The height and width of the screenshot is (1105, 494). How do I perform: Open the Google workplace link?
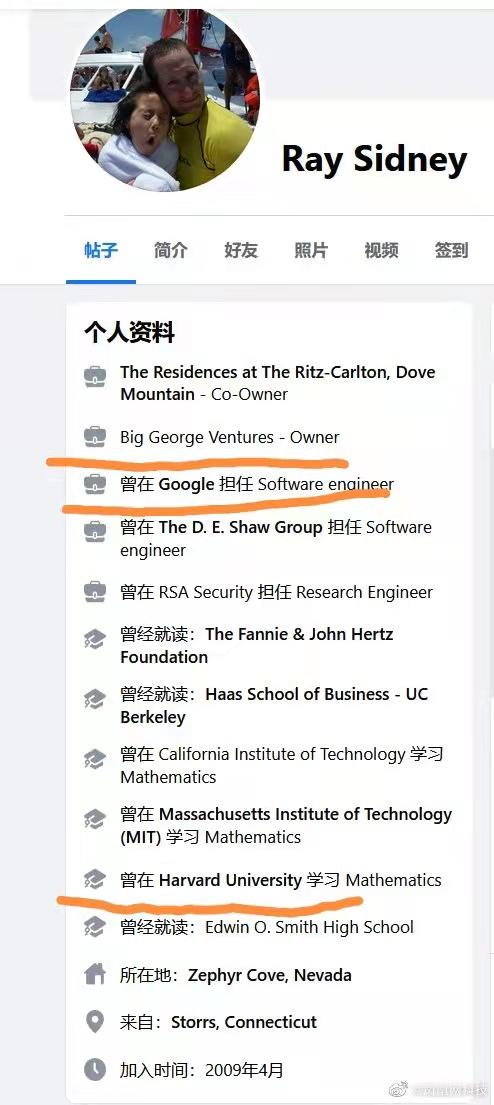point(186,485)
